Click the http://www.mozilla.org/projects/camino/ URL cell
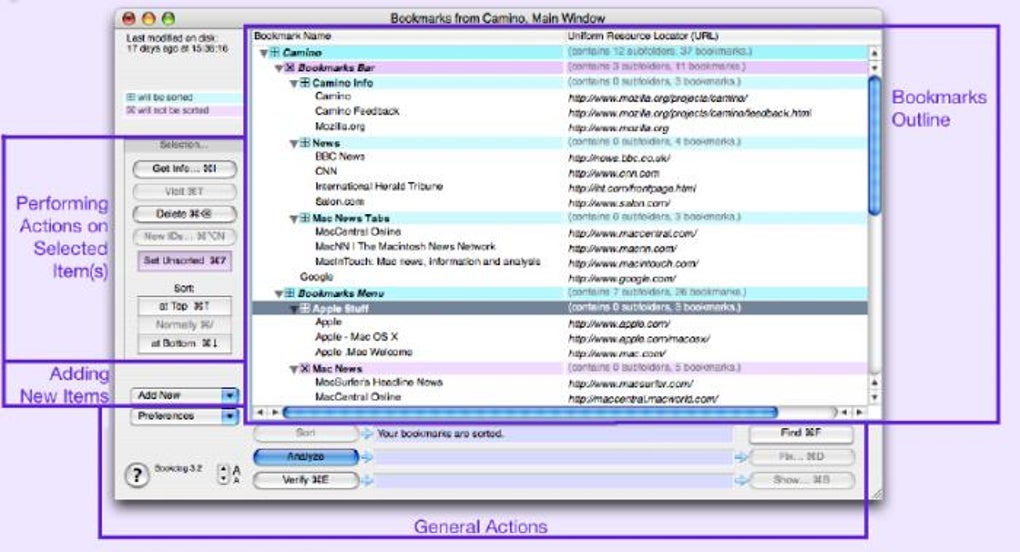This screenshot has height=552, width=1020. coord(658,99)
